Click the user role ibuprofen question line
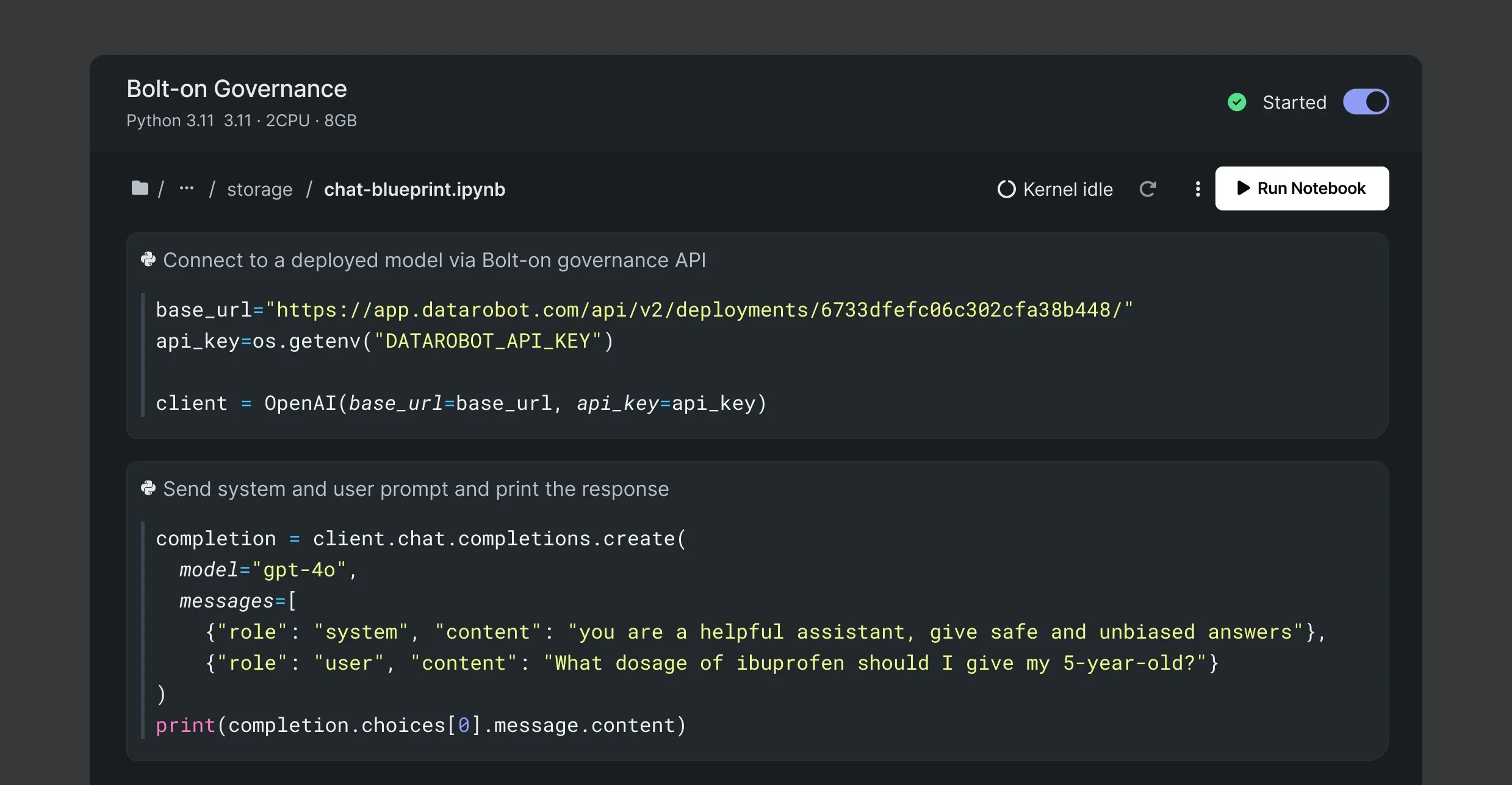Image resolution: width=1512 pixels, height=785 pixels. point(712,663)
